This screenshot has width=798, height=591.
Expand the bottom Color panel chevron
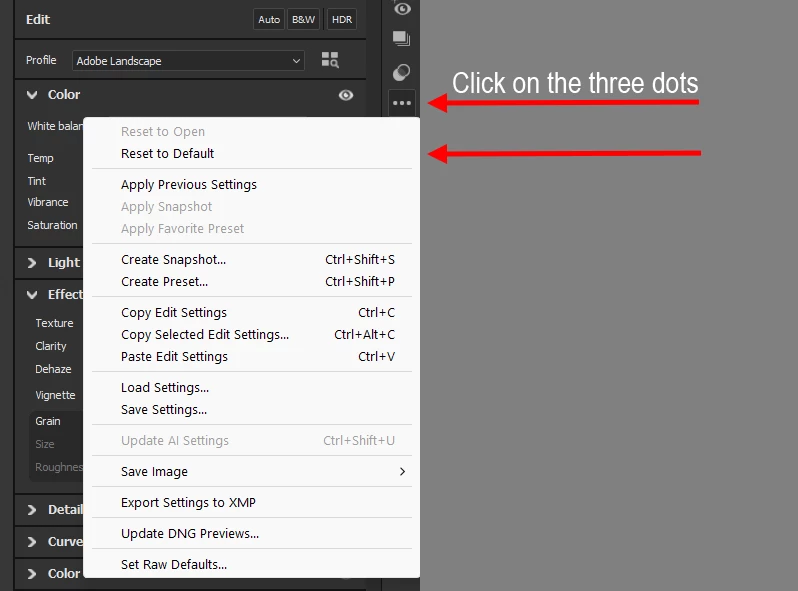(x=32, y=574)
